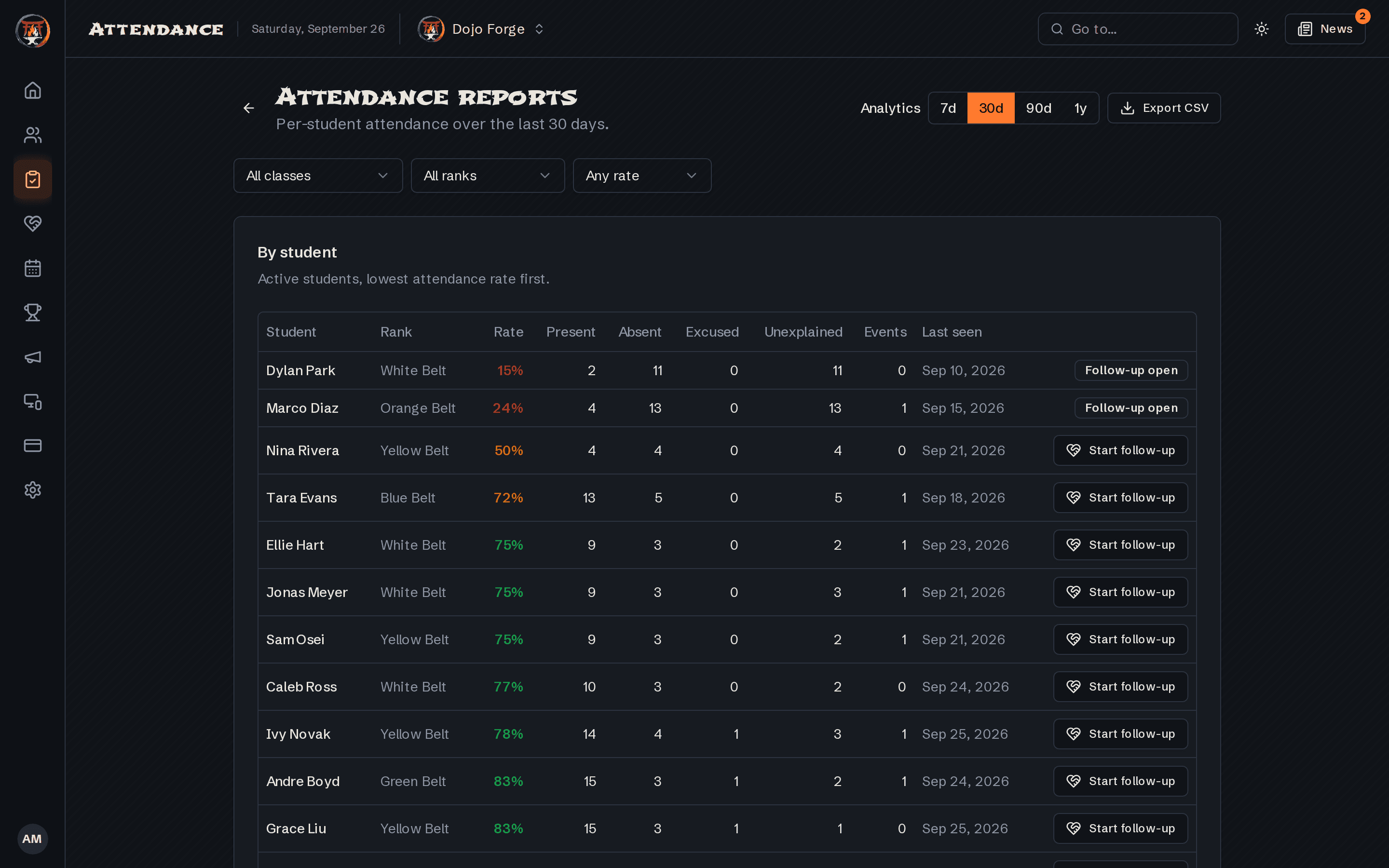Screen dimensions: 1389x868
Task: Start follow-up for Nina Rivera
Action: [x=1120, y=451]
